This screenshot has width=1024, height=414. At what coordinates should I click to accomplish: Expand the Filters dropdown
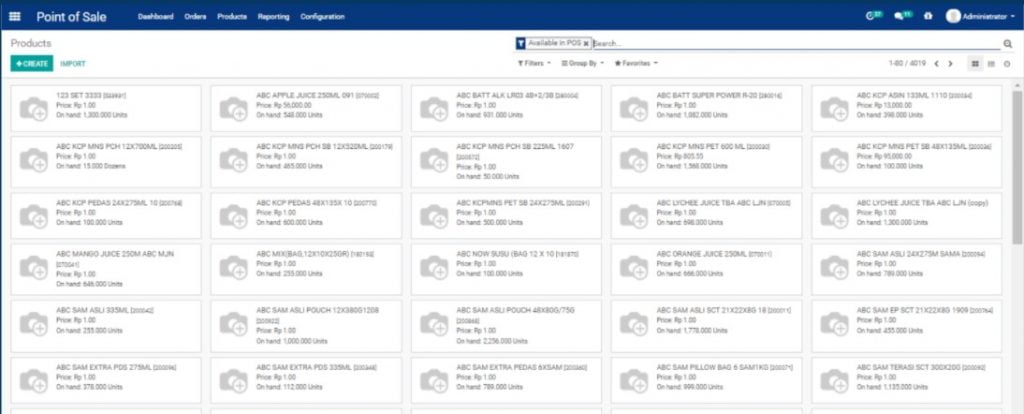(x=531, y=63)
